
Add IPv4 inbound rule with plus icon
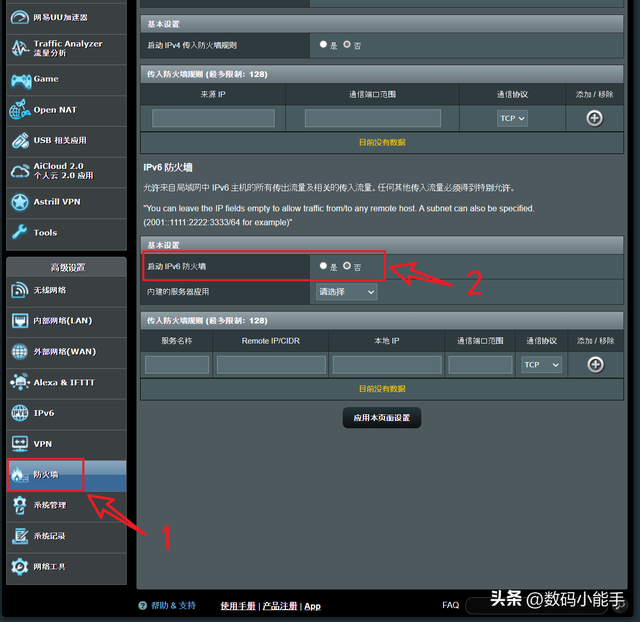pos(594,118)
